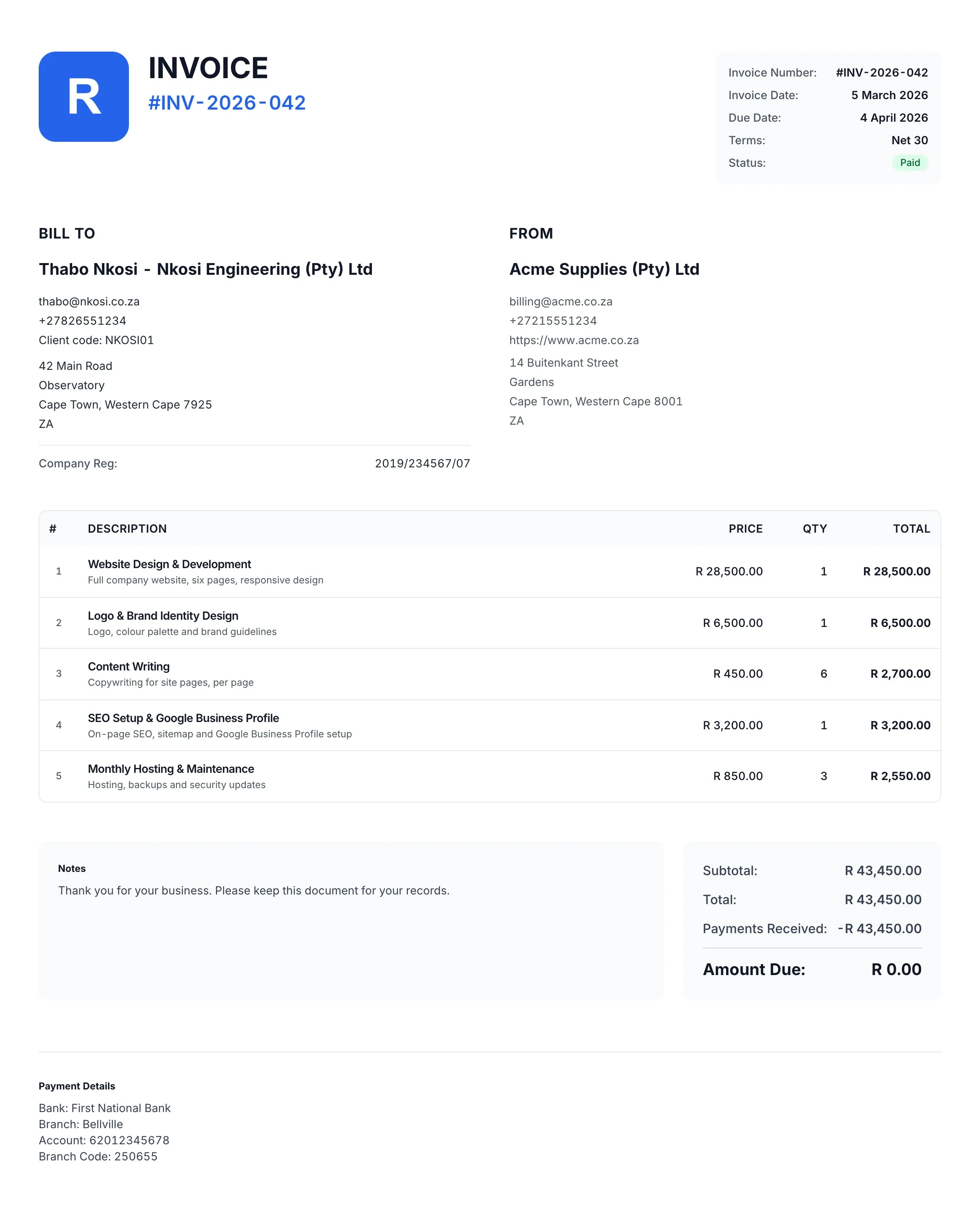
Task: Click the Amount Due R 0.00 value
Action: coord(897,969)
